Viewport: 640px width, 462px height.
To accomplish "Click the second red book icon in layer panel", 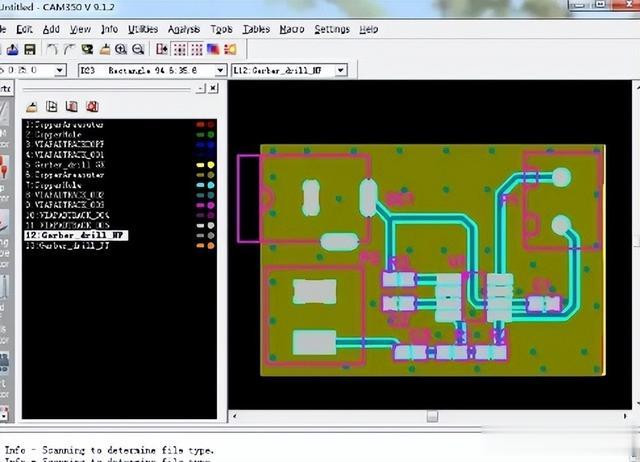I will [x=92, y=107].
